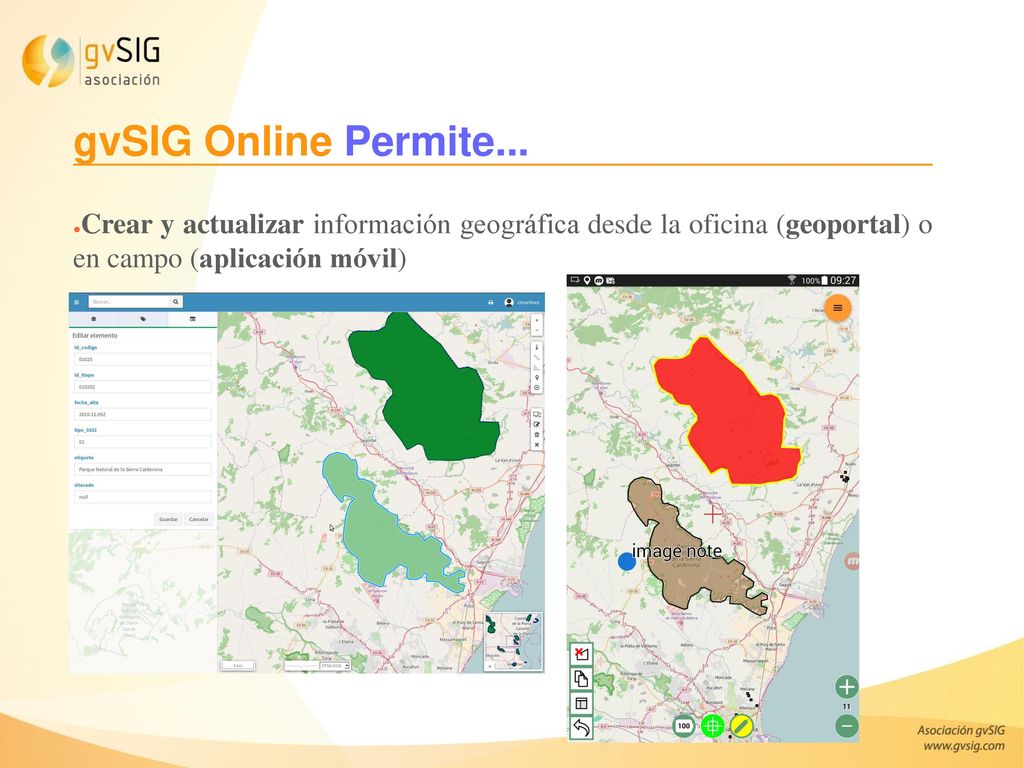Click the X stop editing icon
This screenshot has height=768, width=1024.
point(537,445)
